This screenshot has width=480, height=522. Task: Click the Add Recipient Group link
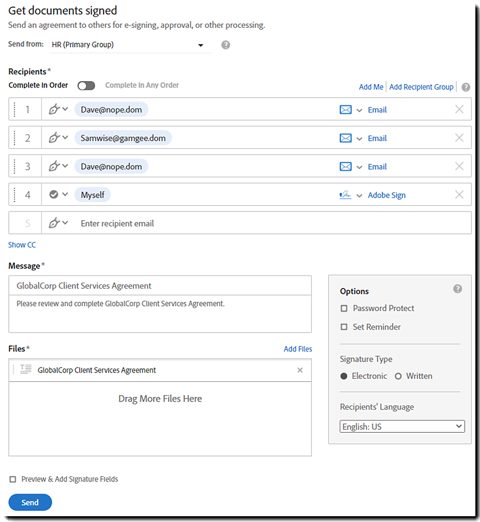[x=421, y=87]
